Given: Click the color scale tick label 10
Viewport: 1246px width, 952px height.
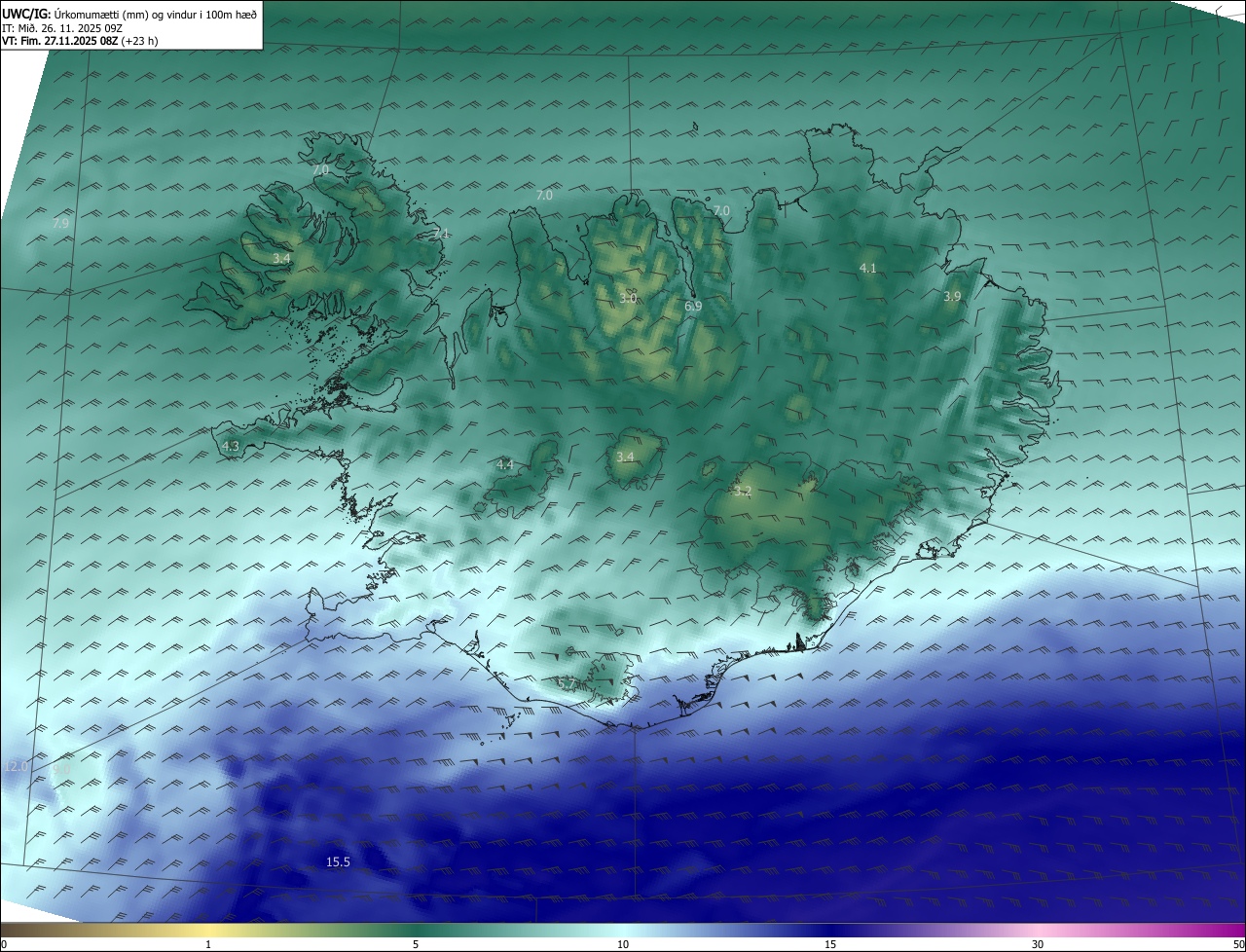Looking at the screenshot, I should [623, 944].
